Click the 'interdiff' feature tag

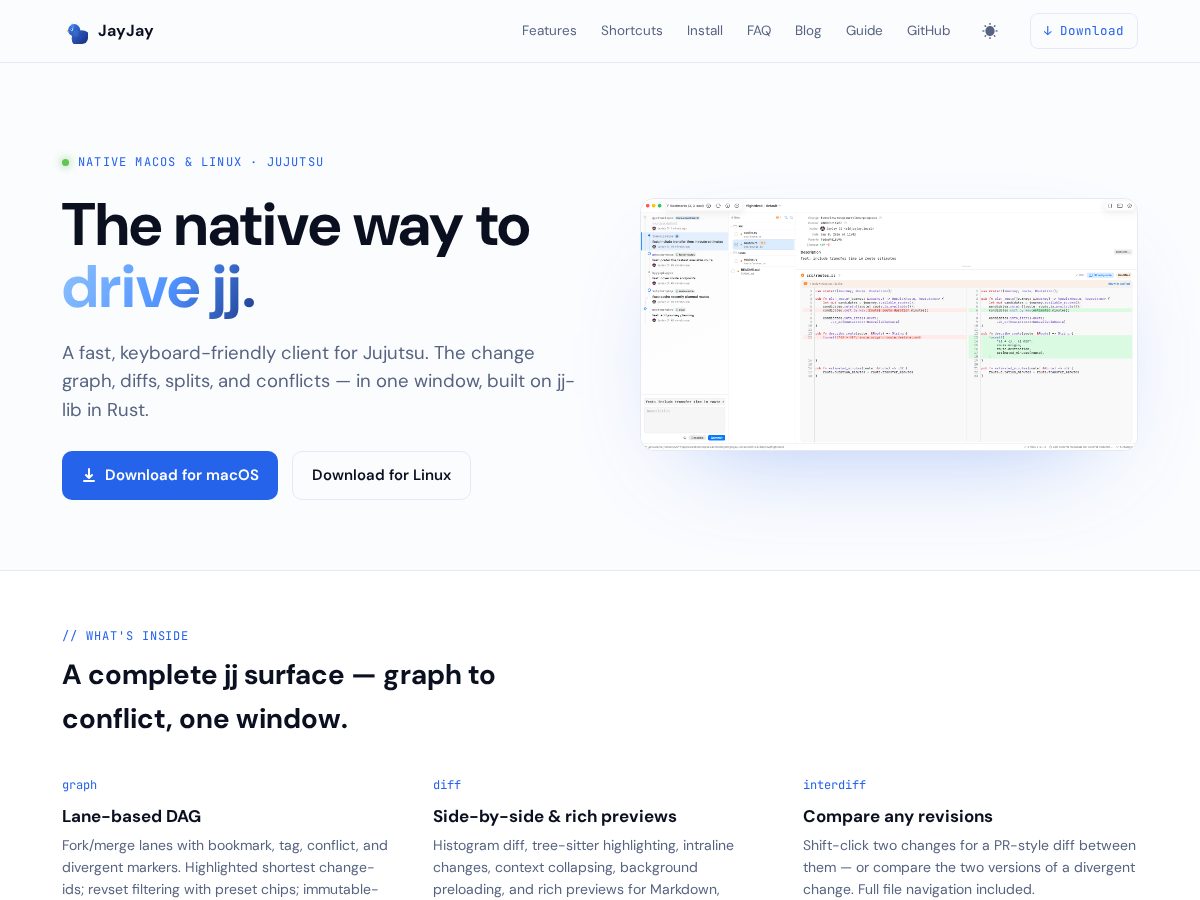(834, 785)
